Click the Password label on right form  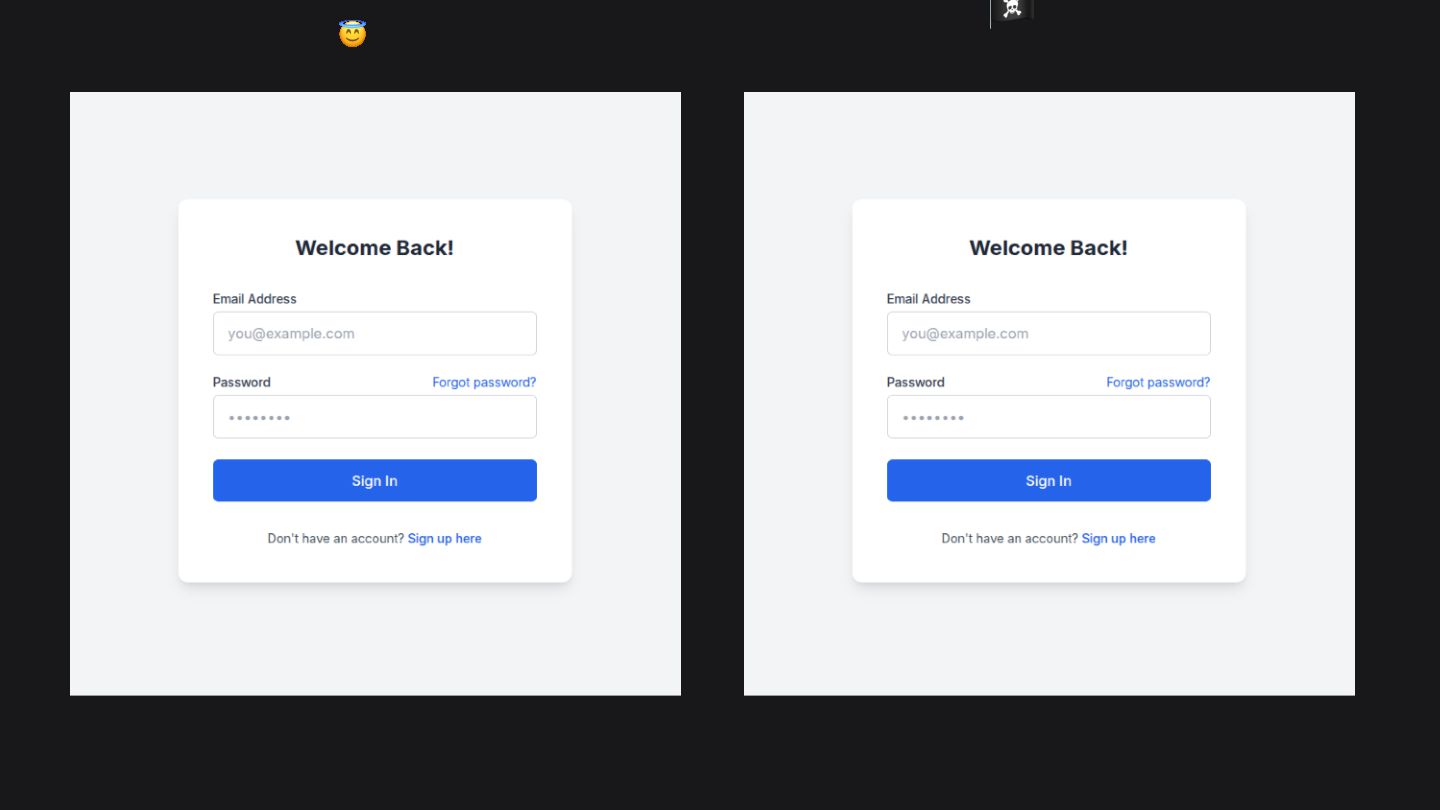pyautogui.click(x=915, y=382)
